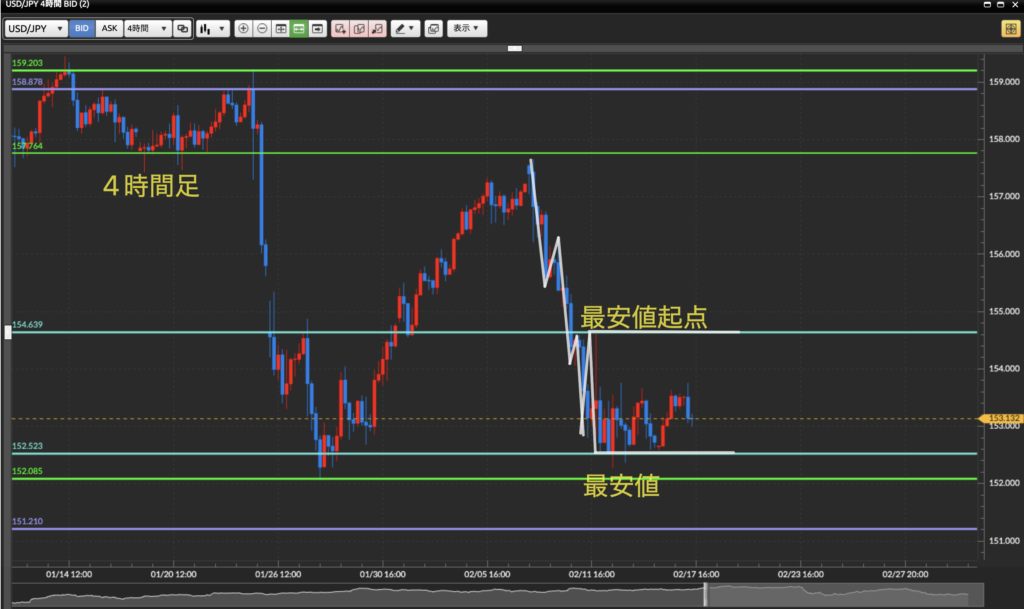Click the zoom in (plus) icon
This screenshot has width=1024, height=609.
(x=243, y=29)
